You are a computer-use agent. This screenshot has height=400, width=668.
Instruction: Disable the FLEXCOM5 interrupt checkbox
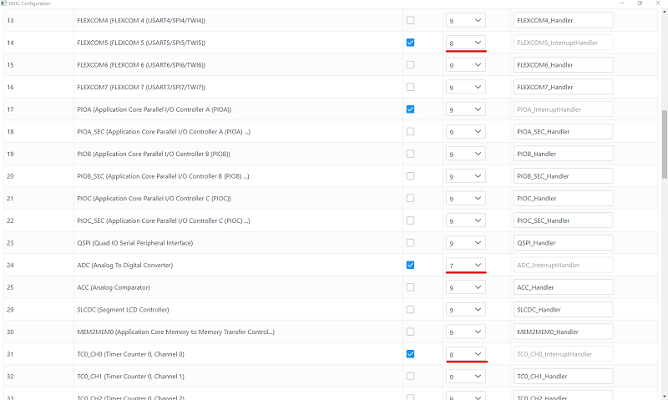coord(410,42)
